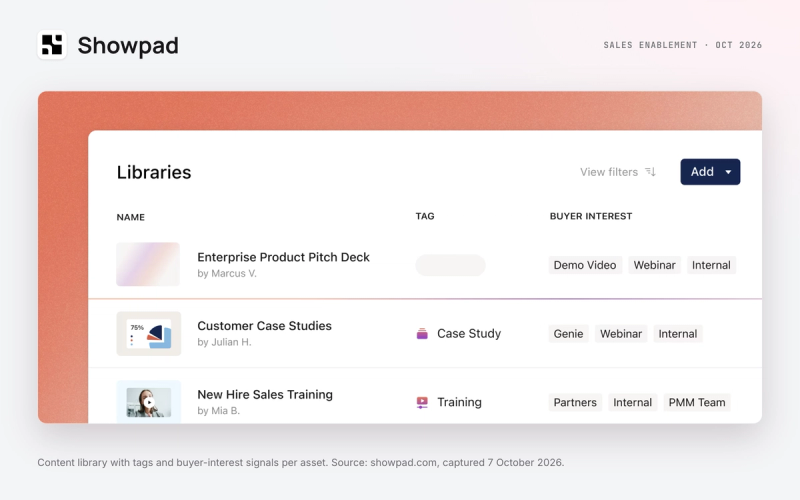This screenshot has width=800, height=500.
Task: Sort by the BUYER INTEREST column header
Action: tap(591, 216)
